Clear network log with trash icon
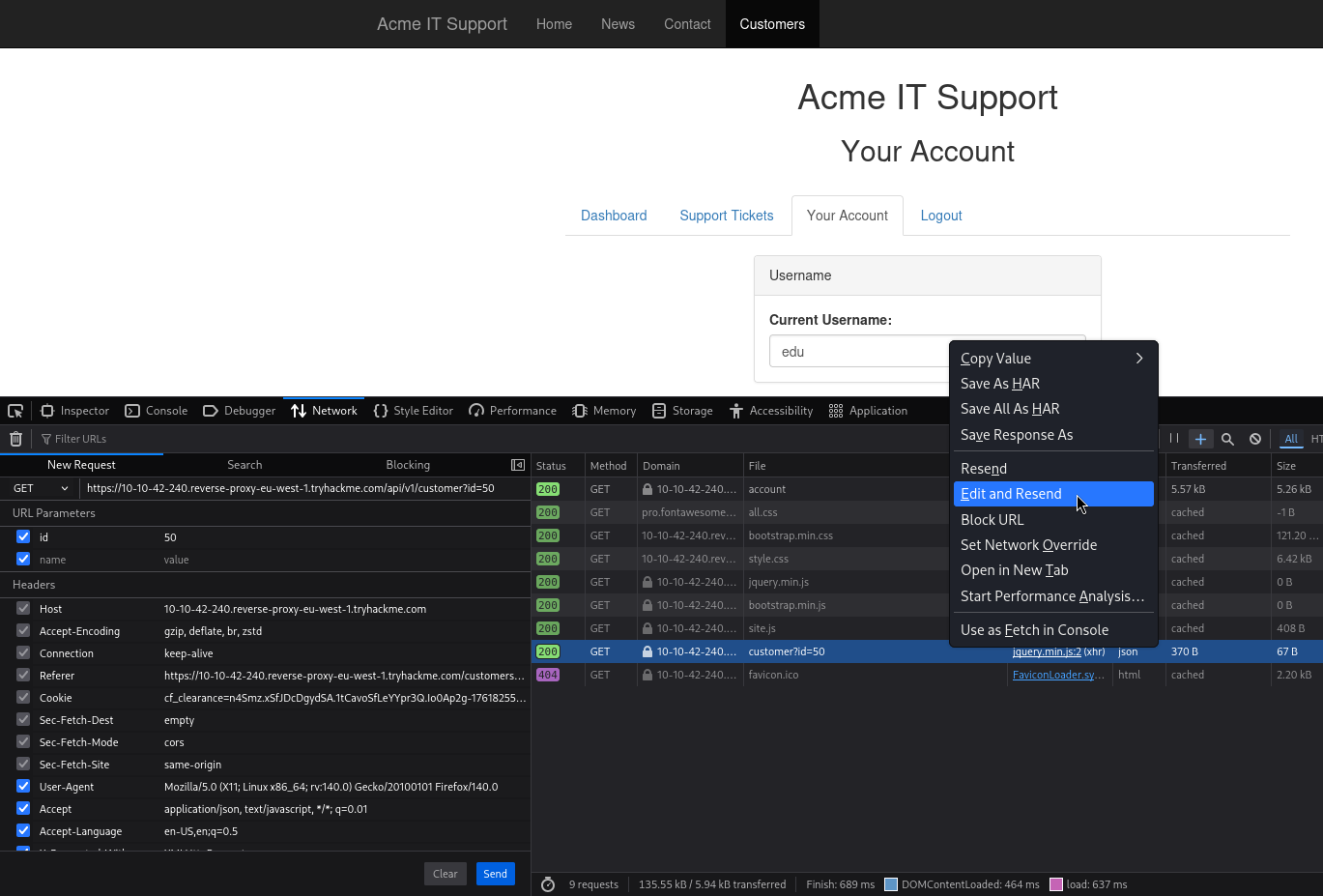Image resolution: width=1323 pixels, height=896 pixels. (x=16, y=439)
